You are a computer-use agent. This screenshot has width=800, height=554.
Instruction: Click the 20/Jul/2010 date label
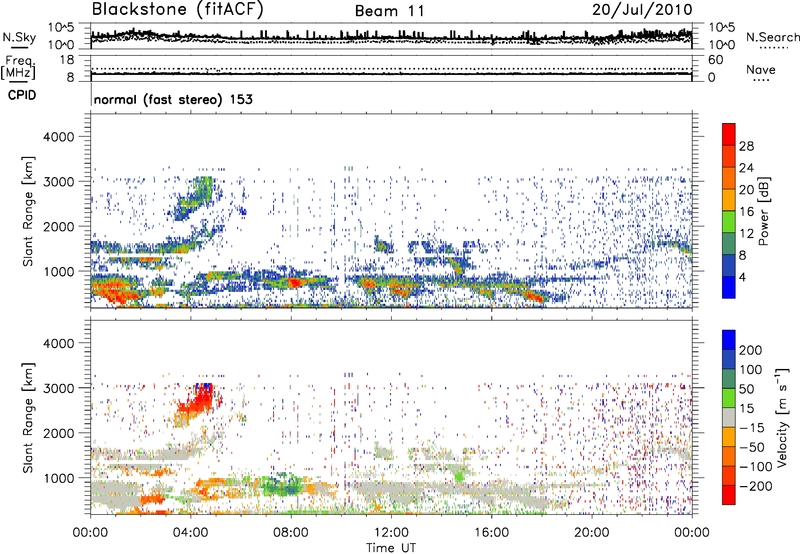pyautogui.click(x=642, y=10)
